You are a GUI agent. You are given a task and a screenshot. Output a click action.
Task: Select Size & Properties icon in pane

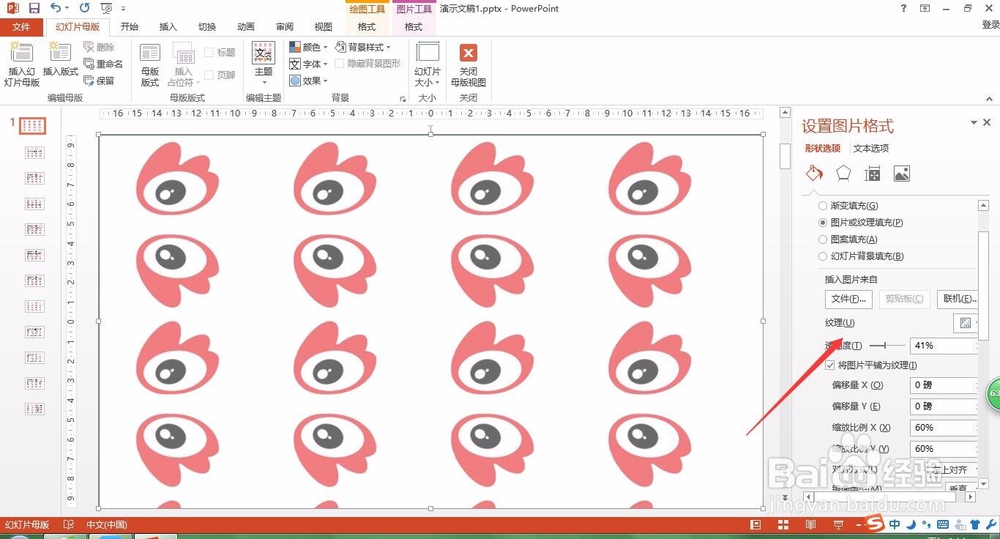[x=872, y=174]
